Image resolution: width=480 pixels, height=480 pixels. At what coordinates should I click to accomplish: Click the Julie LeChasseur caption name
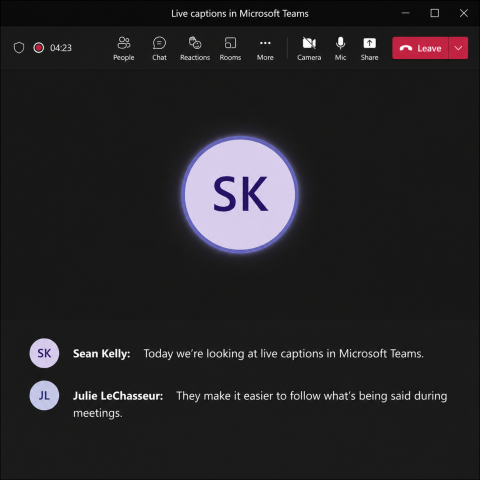pyautogui.click(x=118, y=396)
